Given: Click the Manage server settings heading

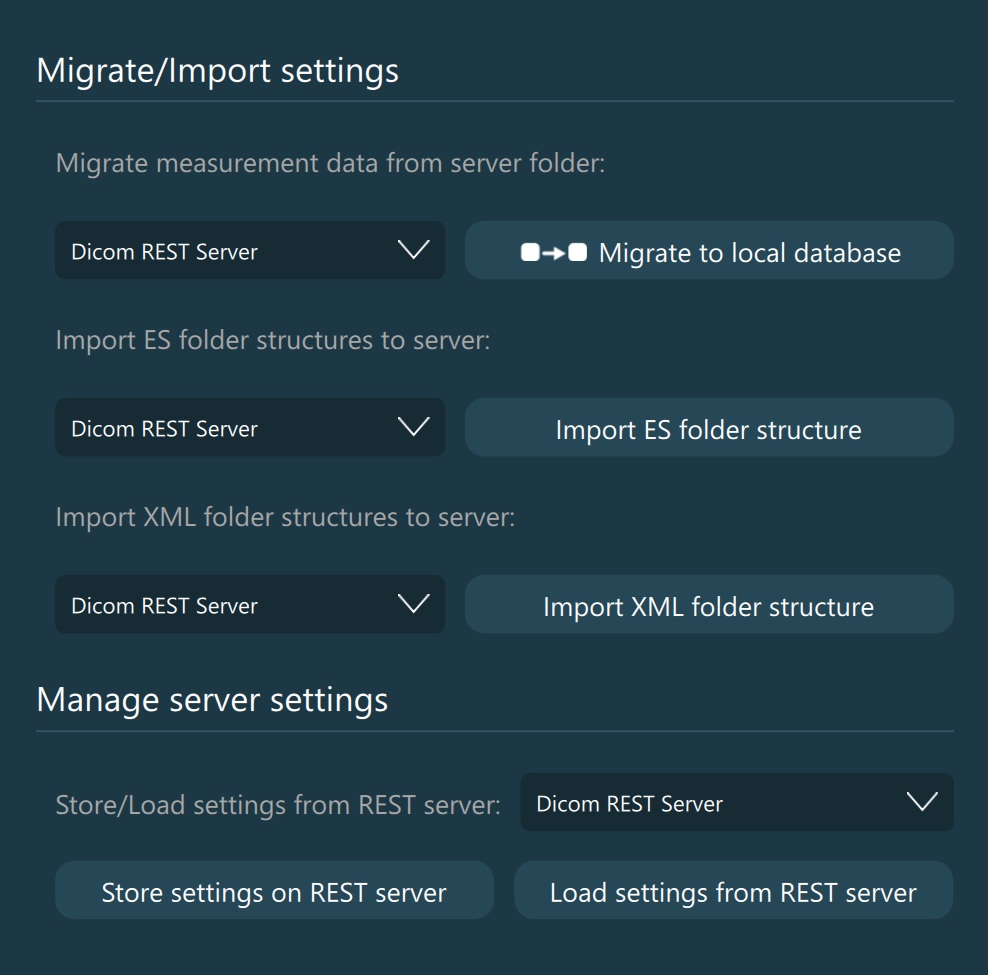Looking at the screenshot, I should pos(212,700).
